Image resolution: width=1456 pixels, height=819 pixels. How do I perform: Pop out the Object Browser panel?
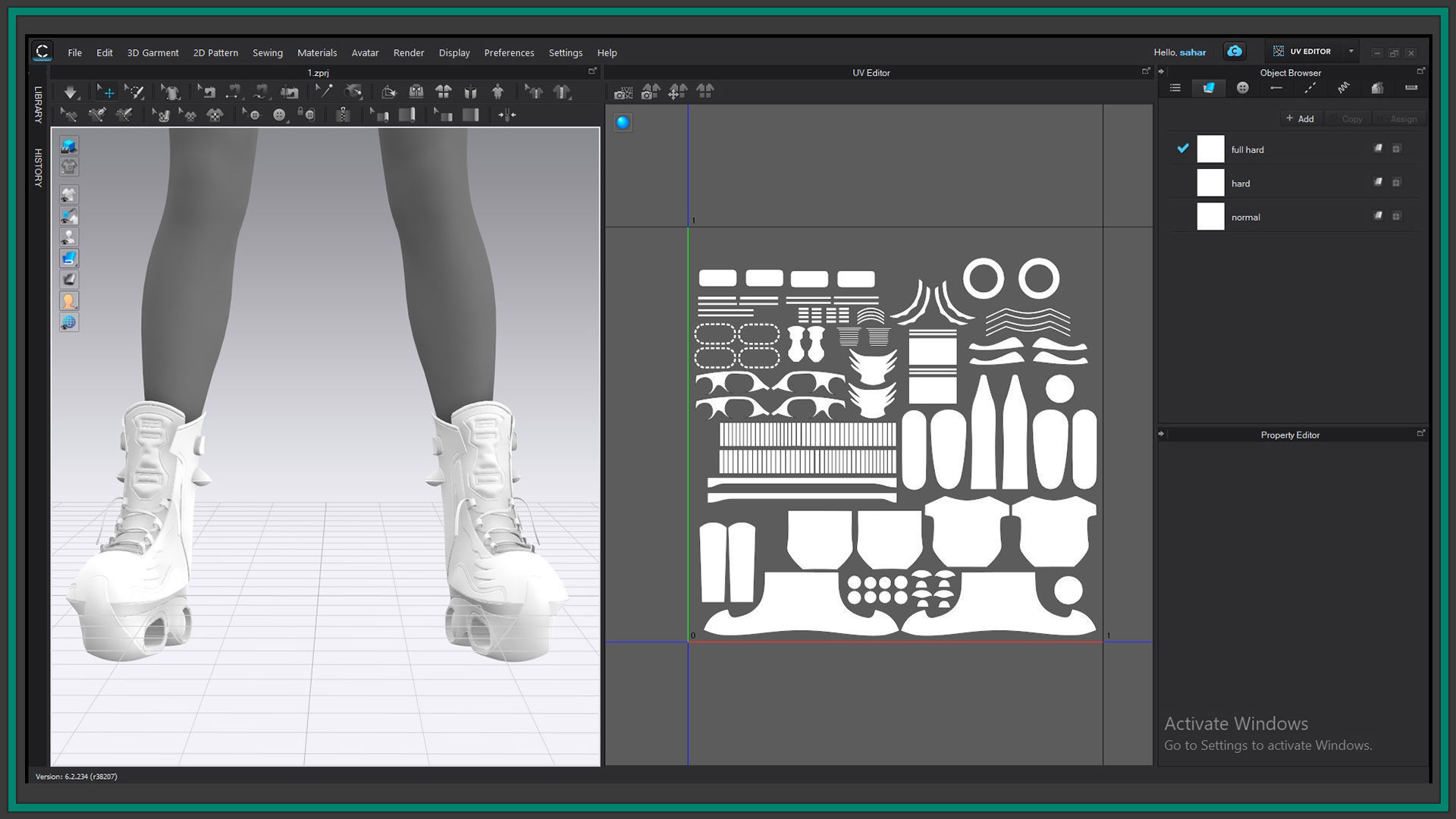pos(1420,71)
